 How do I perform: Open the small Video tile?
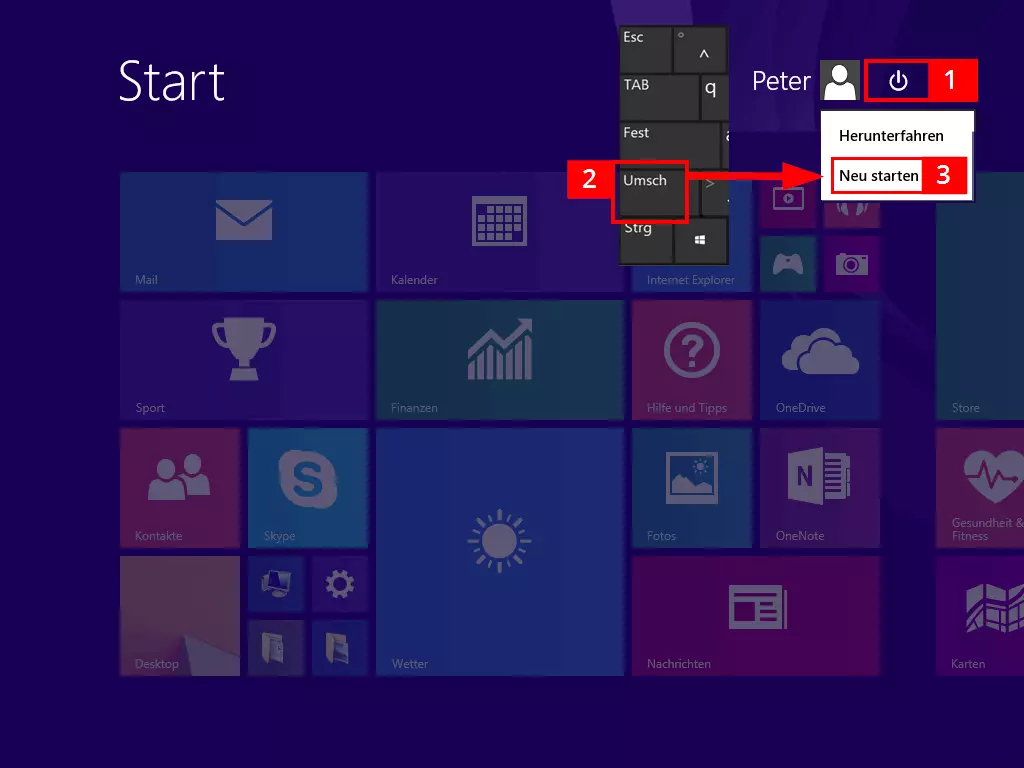tap(788, 201)
